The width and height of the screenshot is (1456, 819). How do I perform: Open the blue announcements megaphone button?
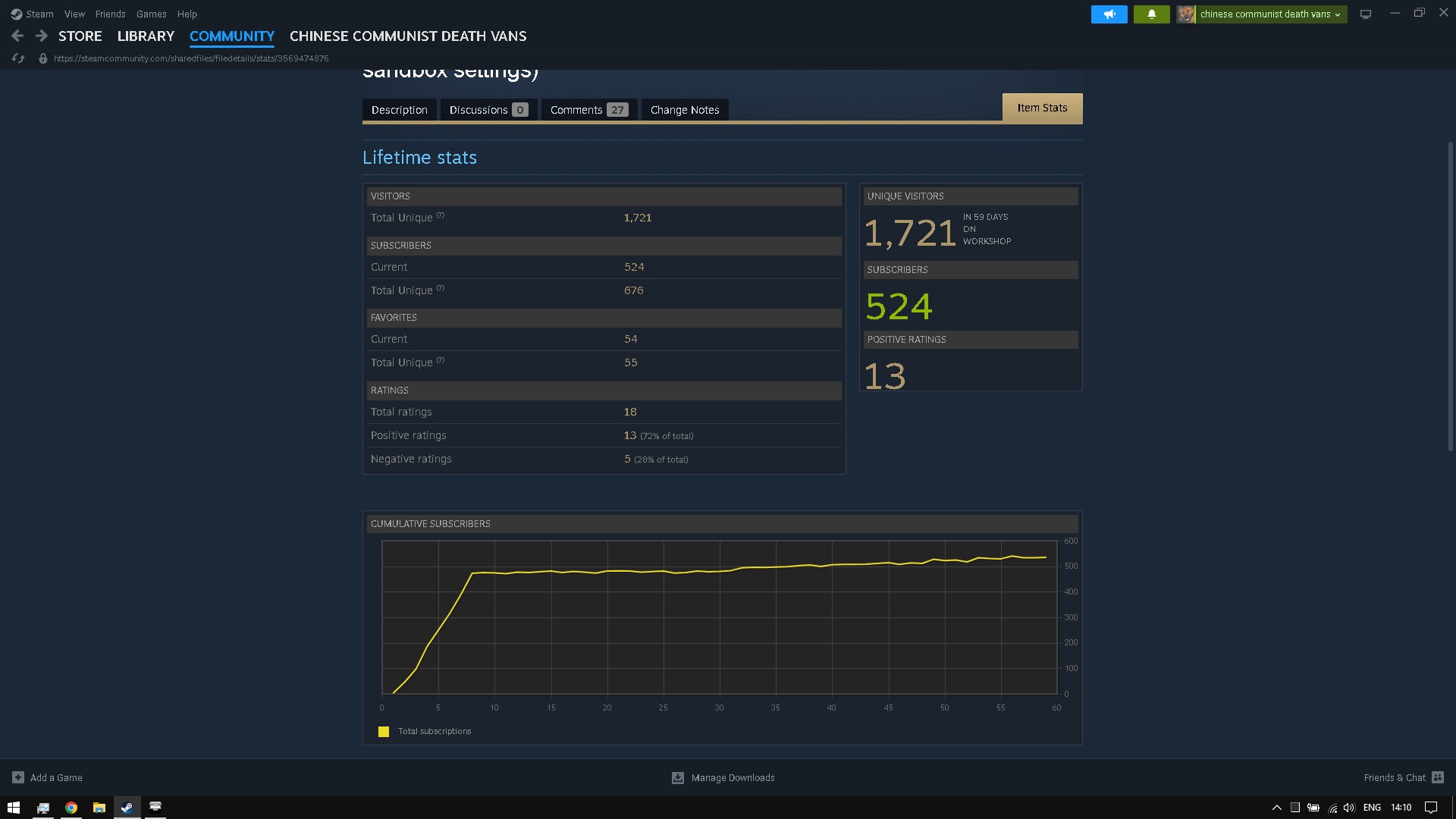click(x=1109, y=14)
